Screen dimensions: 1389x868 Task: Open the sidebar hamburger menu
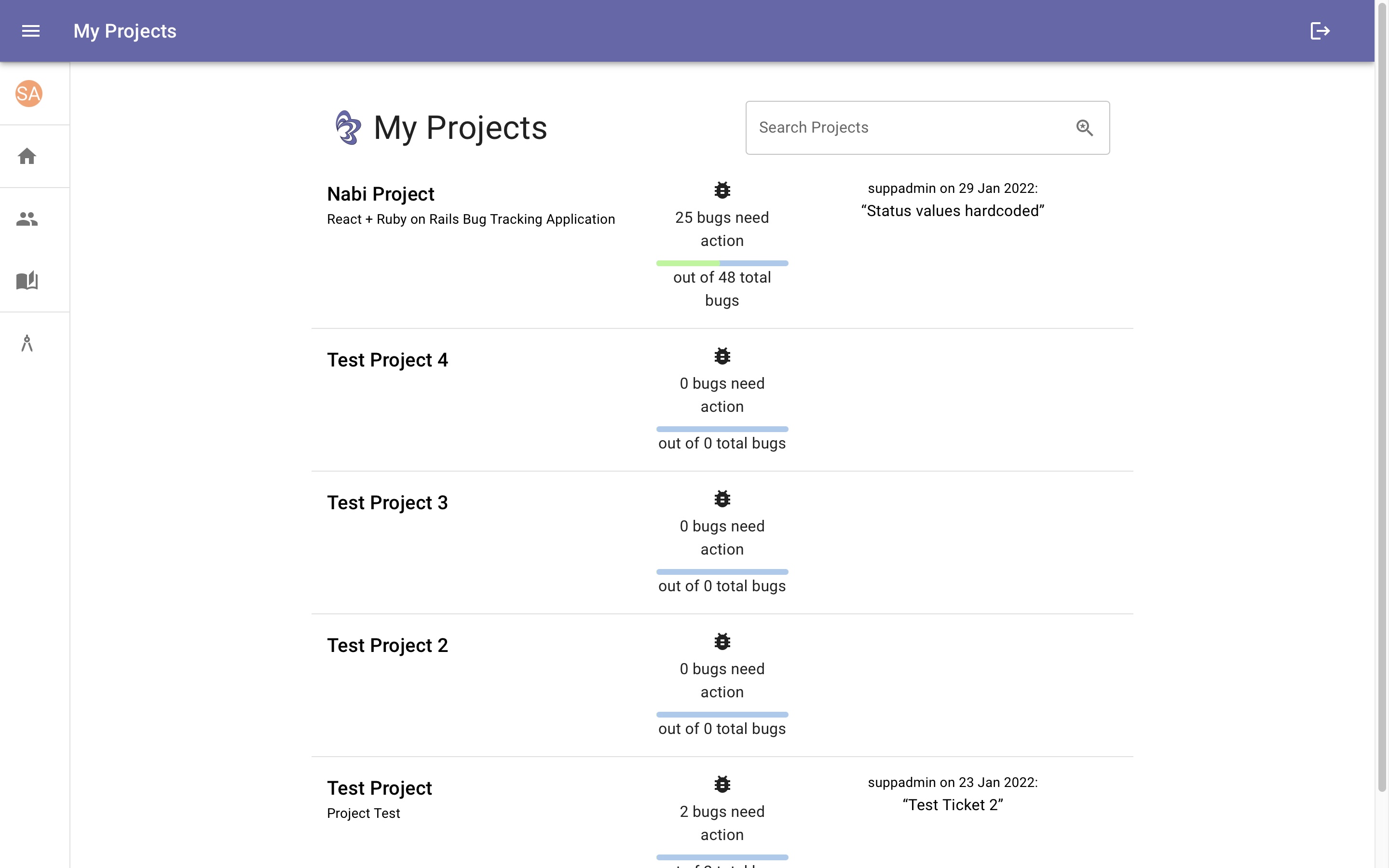tap(30, 31)
